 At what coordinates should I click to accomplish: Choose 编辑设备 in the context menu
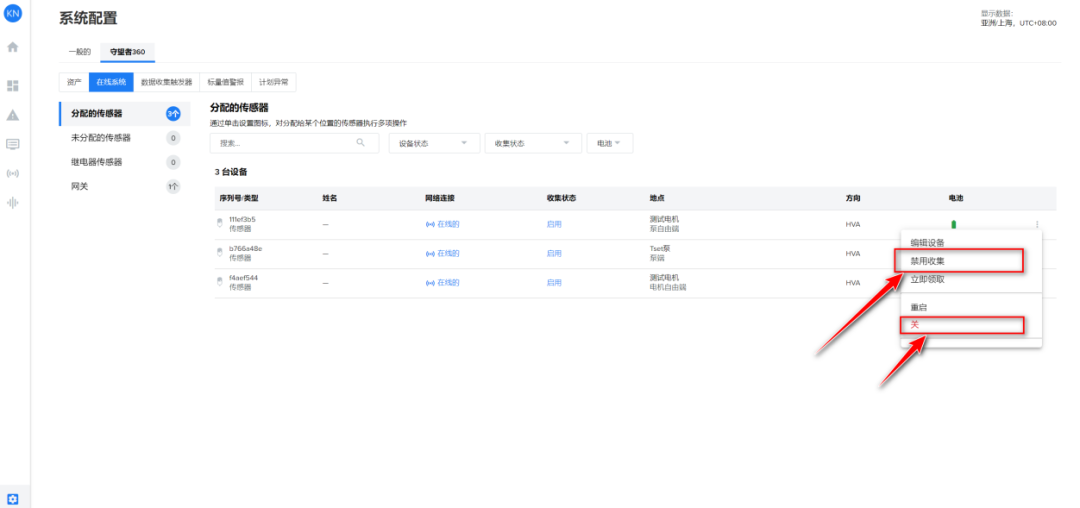(x=927, y=242)
